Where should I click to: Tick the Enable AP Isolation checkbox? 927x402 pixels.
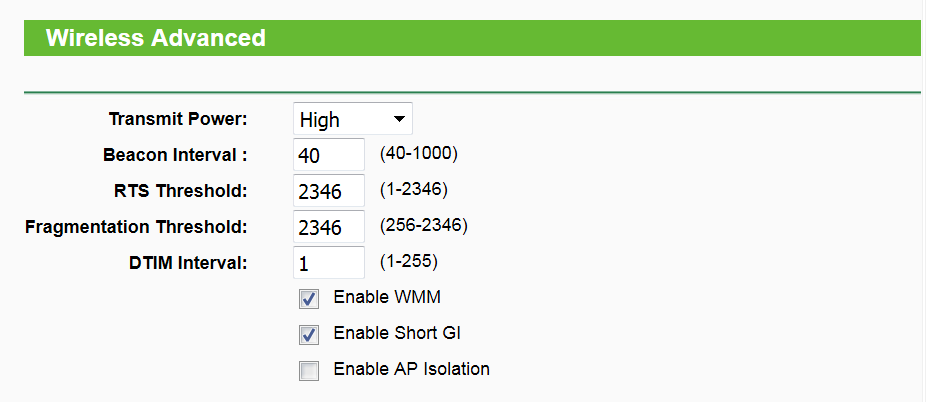pyautogui.click(x=310, y=371)
